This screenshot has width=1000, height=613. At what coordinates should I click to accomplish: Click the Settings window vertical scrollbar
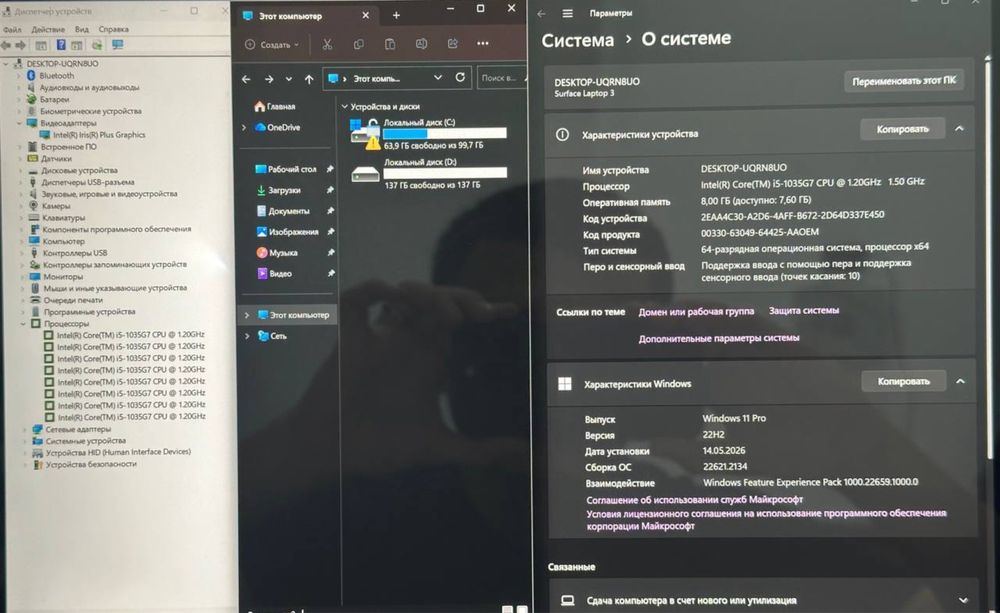click(x=989, y=255)
